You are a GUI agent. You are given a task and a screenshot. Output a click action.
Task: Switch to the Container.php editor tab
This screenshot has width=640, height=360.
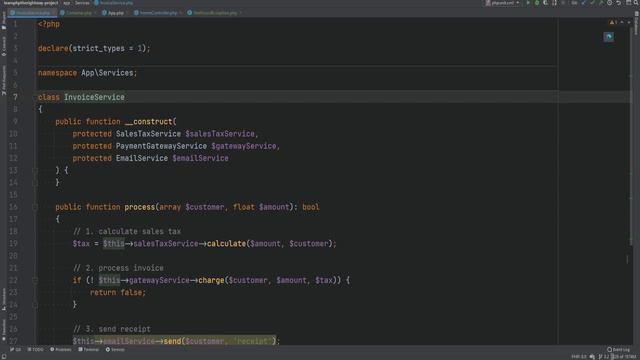coord(79,13)
